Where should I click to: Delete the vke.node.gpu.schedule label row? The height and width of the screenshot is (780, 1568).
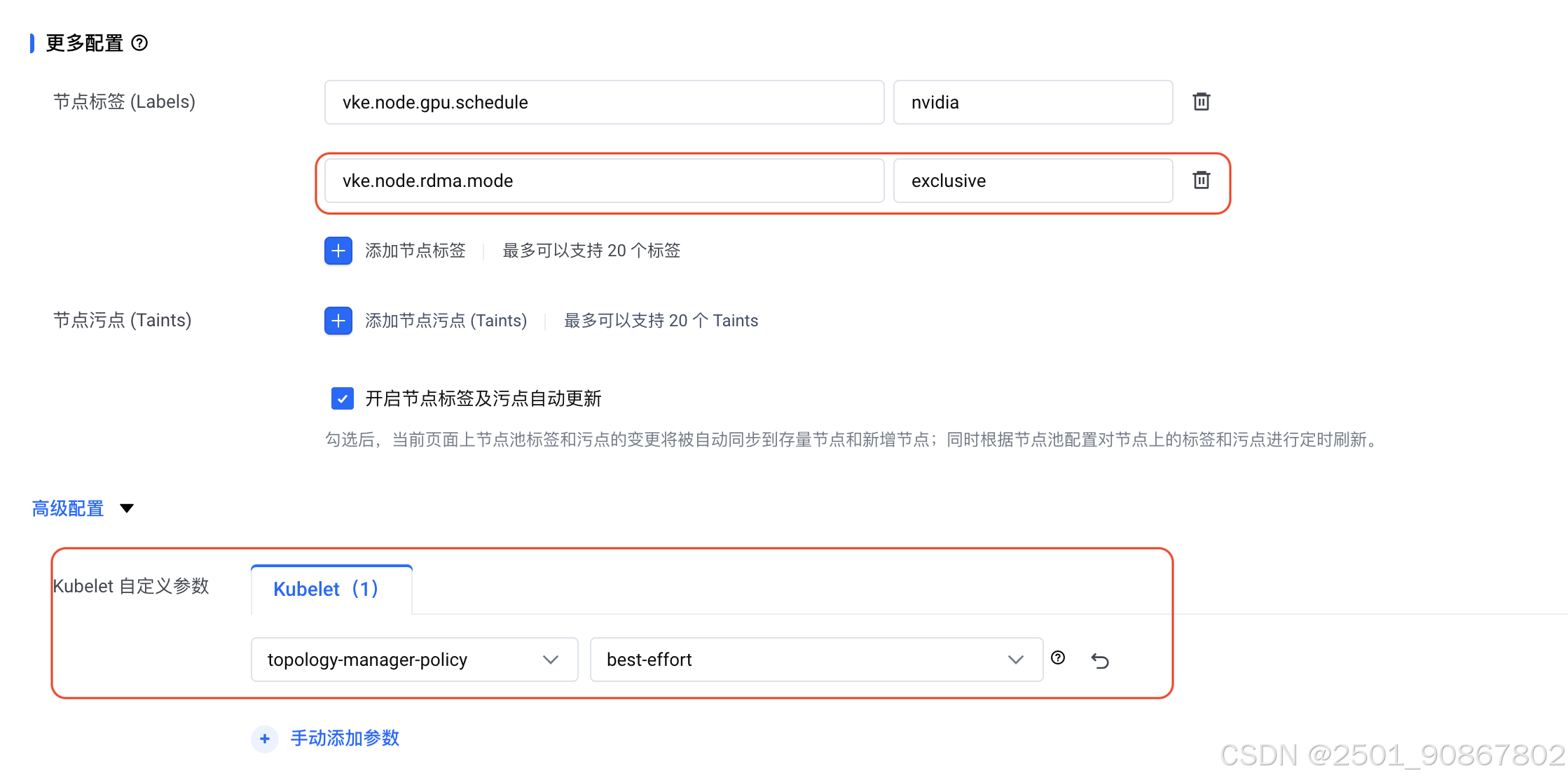[x=1201, y=102]
